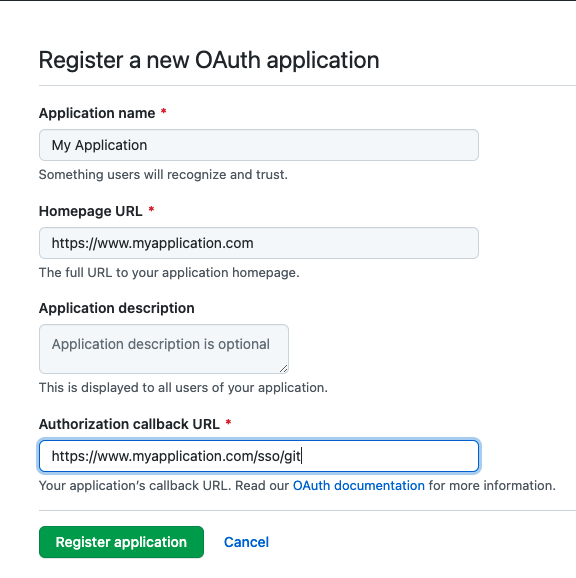Click the 'displayed to all users' hint text

coord(183,387)
